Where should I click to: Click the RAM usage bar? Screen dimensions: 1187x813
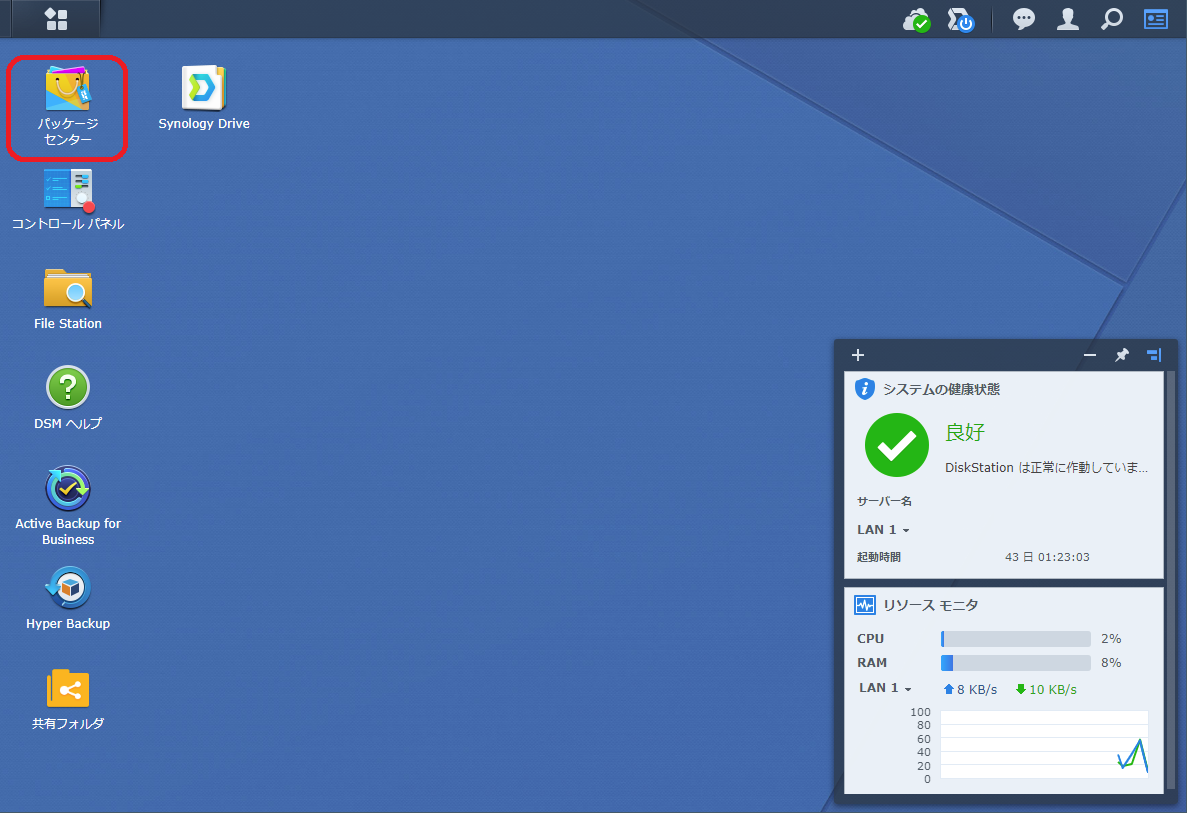(1015, 663)
